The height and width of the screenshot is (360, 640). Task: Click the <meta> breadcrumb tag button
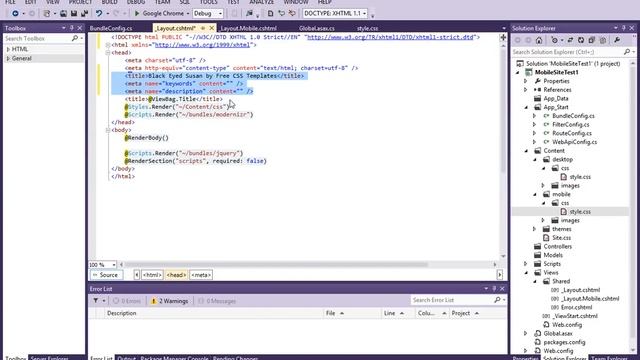pos(201,275)
